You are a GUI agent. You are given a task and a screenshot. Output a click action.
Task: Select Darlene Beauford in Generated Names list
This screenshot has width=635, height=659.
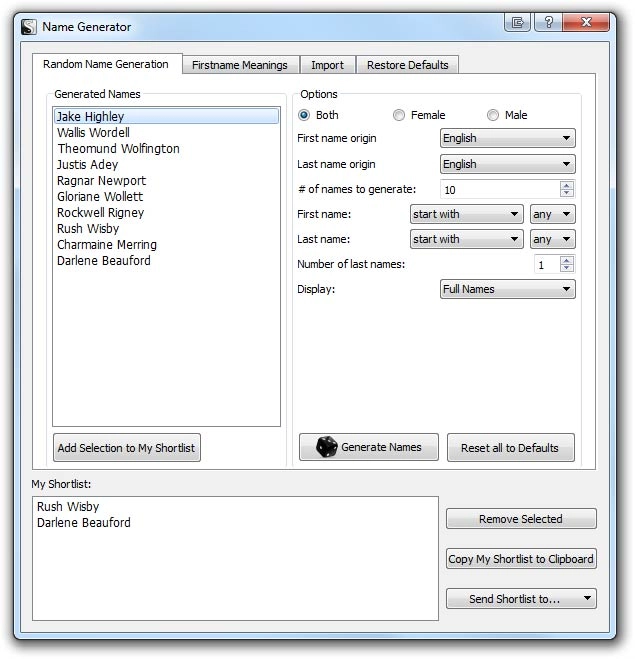tap(166, 261)
